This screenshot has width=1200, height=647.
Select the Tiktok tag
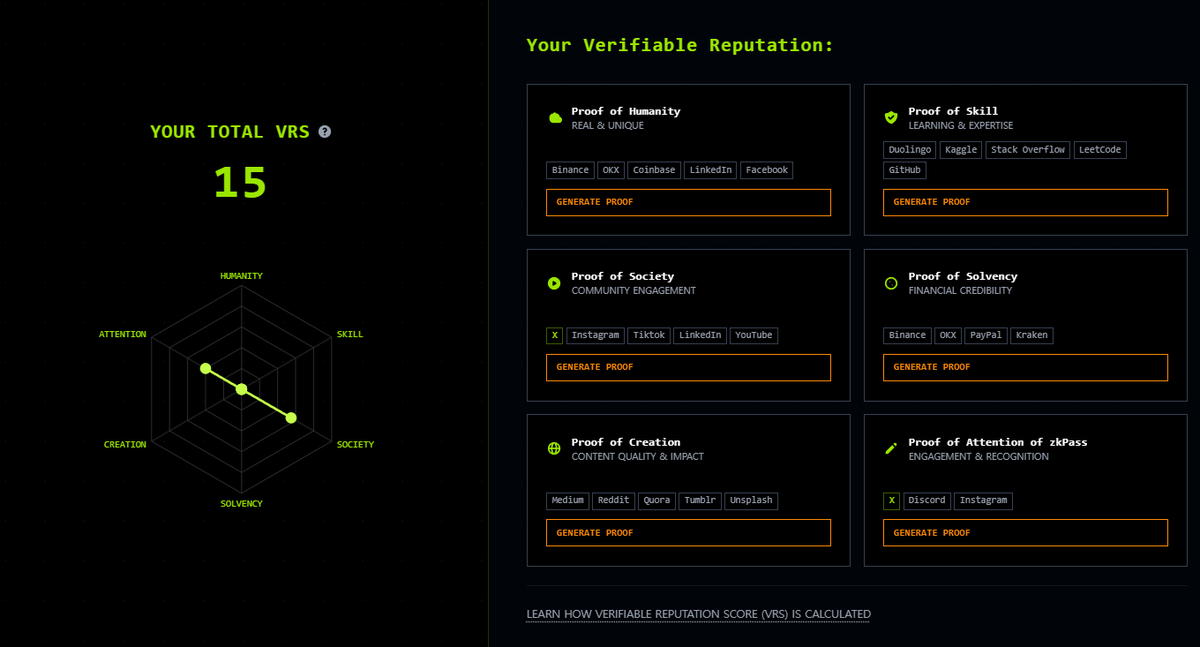click(x=649, y=335)
